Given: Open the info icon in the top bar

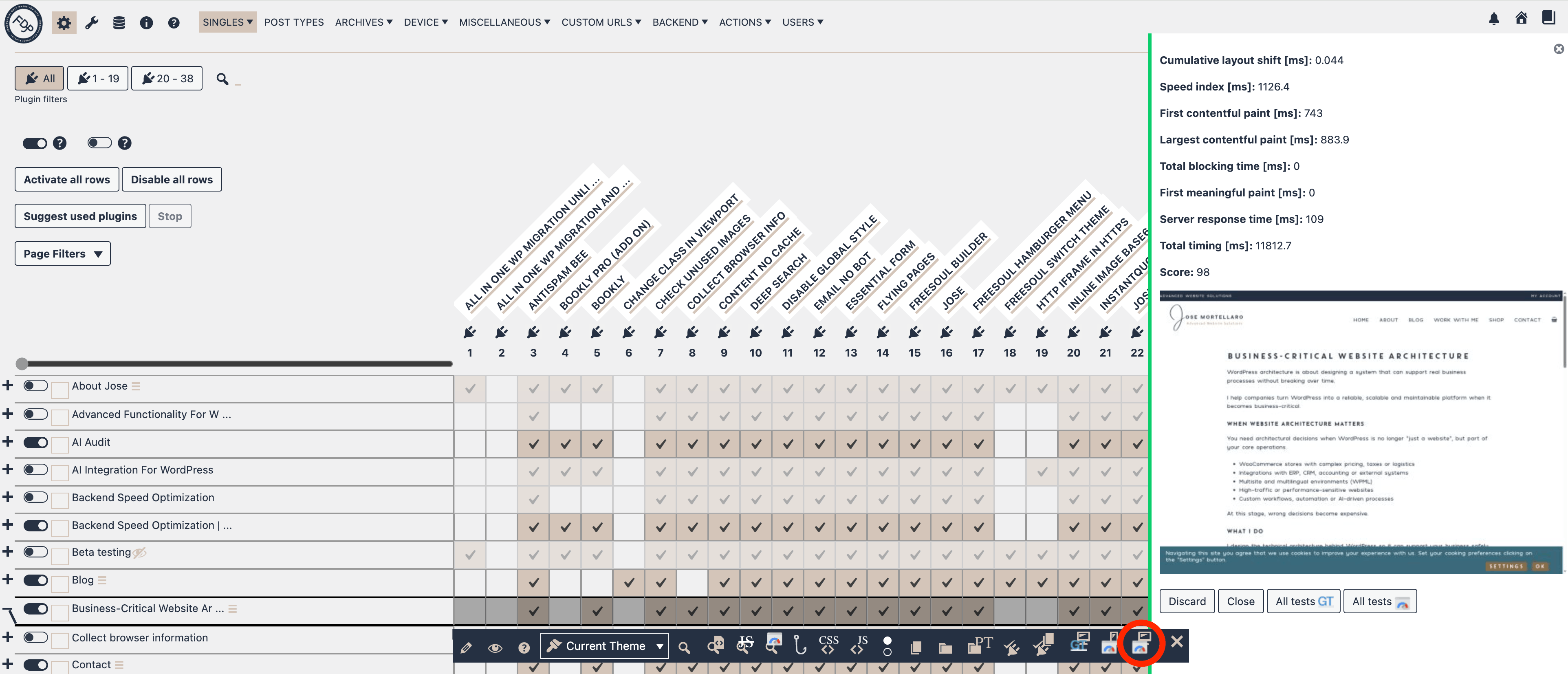Looking at the screenshot, I should [146, 22].
